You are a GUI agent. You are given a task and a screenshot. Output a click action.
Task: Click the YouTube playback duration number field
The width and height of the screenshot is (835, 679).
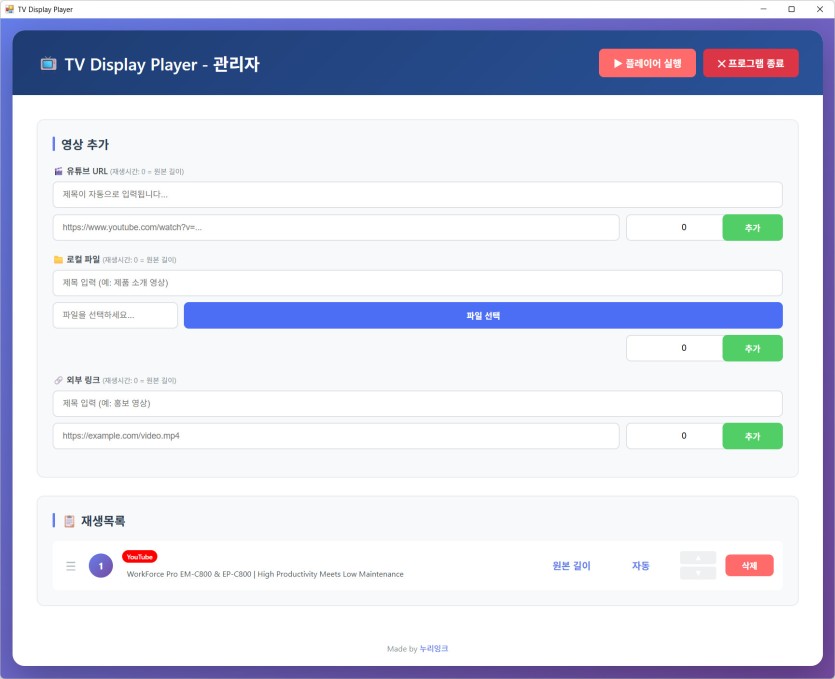[674, 227]
